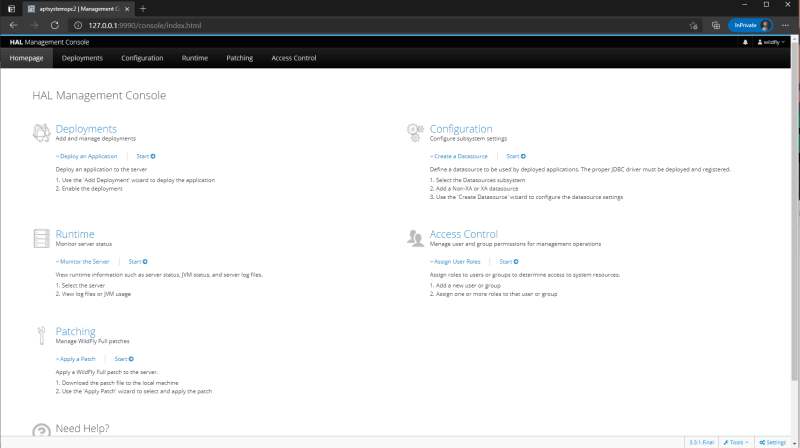
Task: Open a new browser tab
Action: (x=143, y=9)
